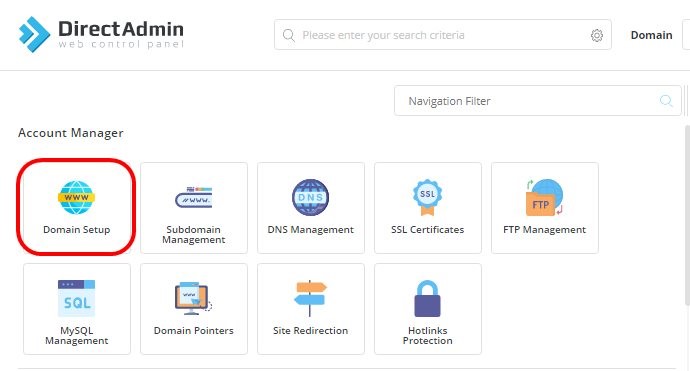Image resolution: width=690 pixels, height=371 pixels.
Task: Click the DNS Management label text
Action: (310, 229)
